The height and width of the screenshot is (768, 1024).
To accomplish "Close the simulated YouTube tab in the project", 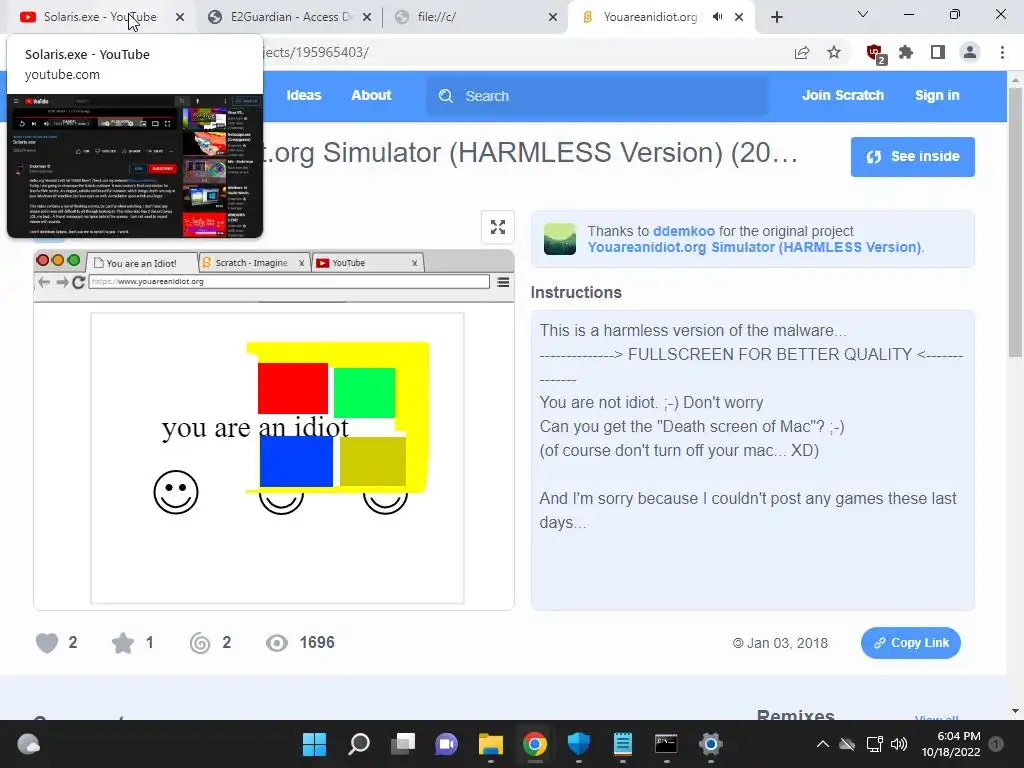I will point(414,263).
